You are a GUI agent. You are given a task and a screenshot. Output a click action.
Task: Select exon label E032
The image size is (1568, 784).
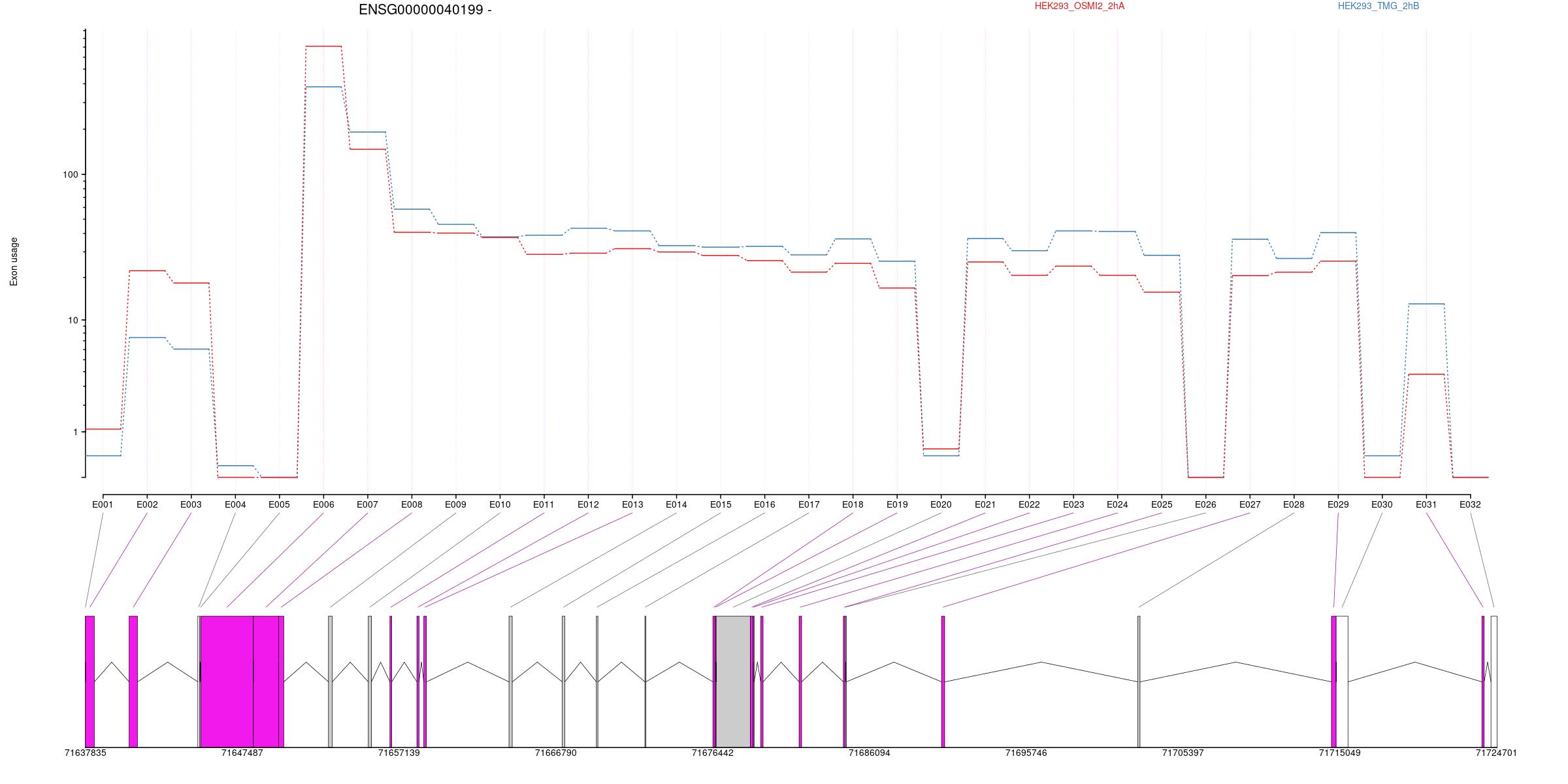point(1470,504)
